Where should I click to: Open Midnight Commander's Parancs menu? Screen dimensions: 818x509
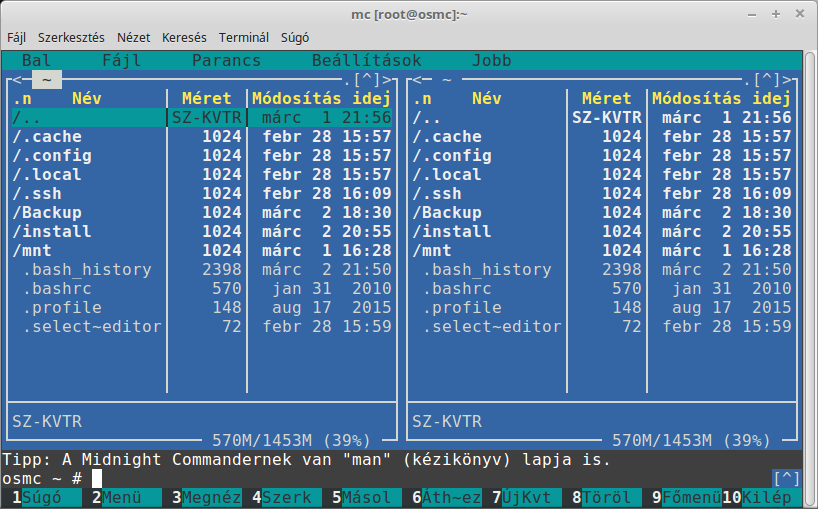pyautogui.click(x=226, y=60)
